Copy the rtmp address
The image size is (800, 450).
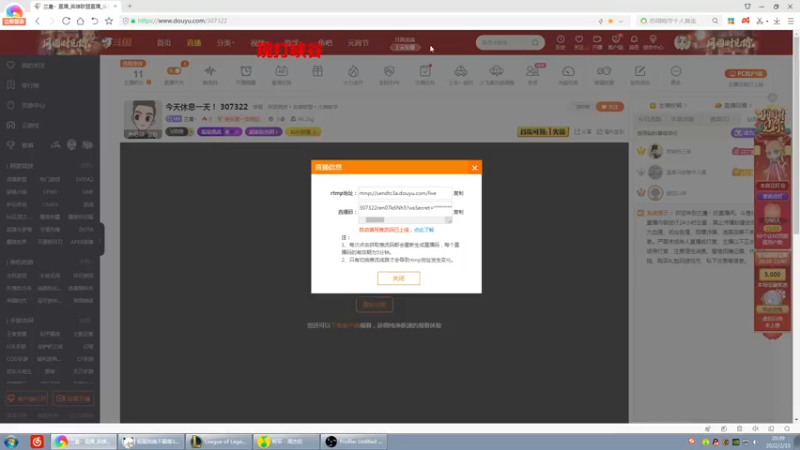coord(459,193)
